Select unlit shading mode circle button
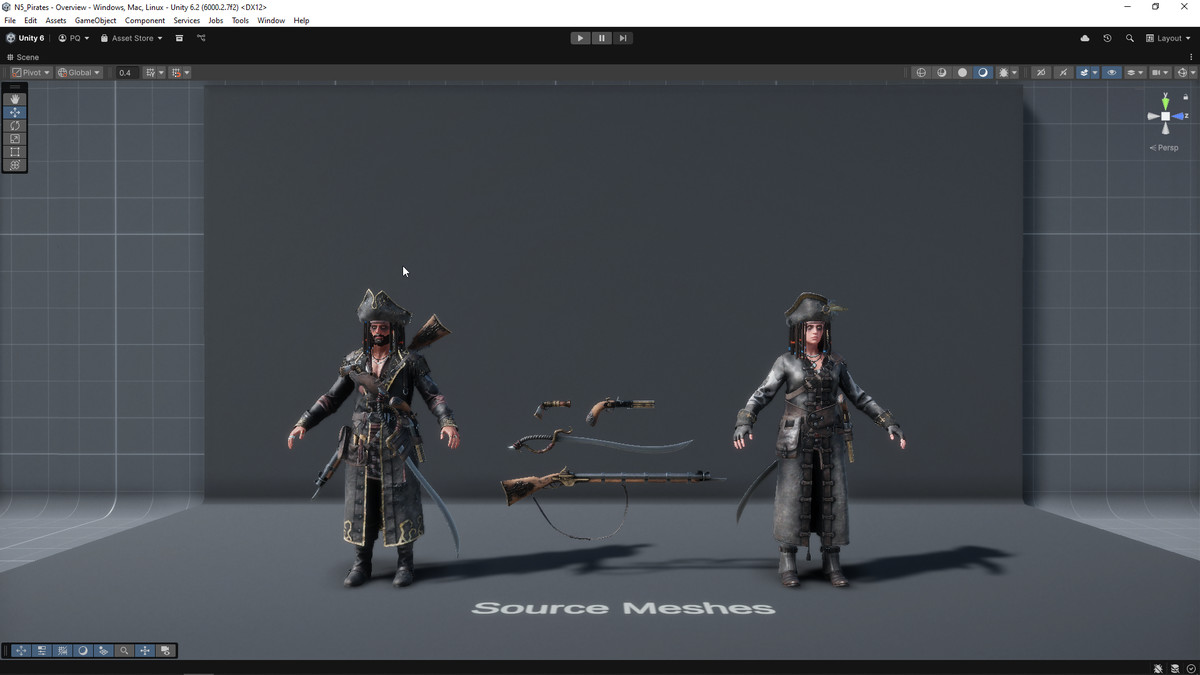1200x675 pixels. tap(963, 72)
